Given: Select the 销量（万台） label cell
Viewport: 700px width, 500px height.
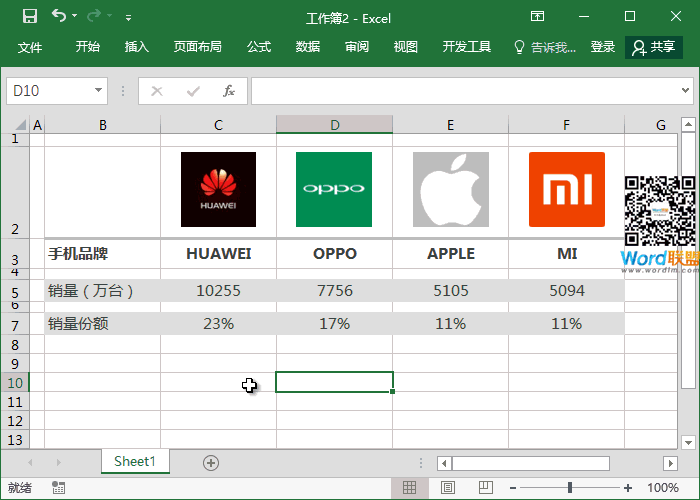Looking at the screenshot, I should (x=102, y=291).
